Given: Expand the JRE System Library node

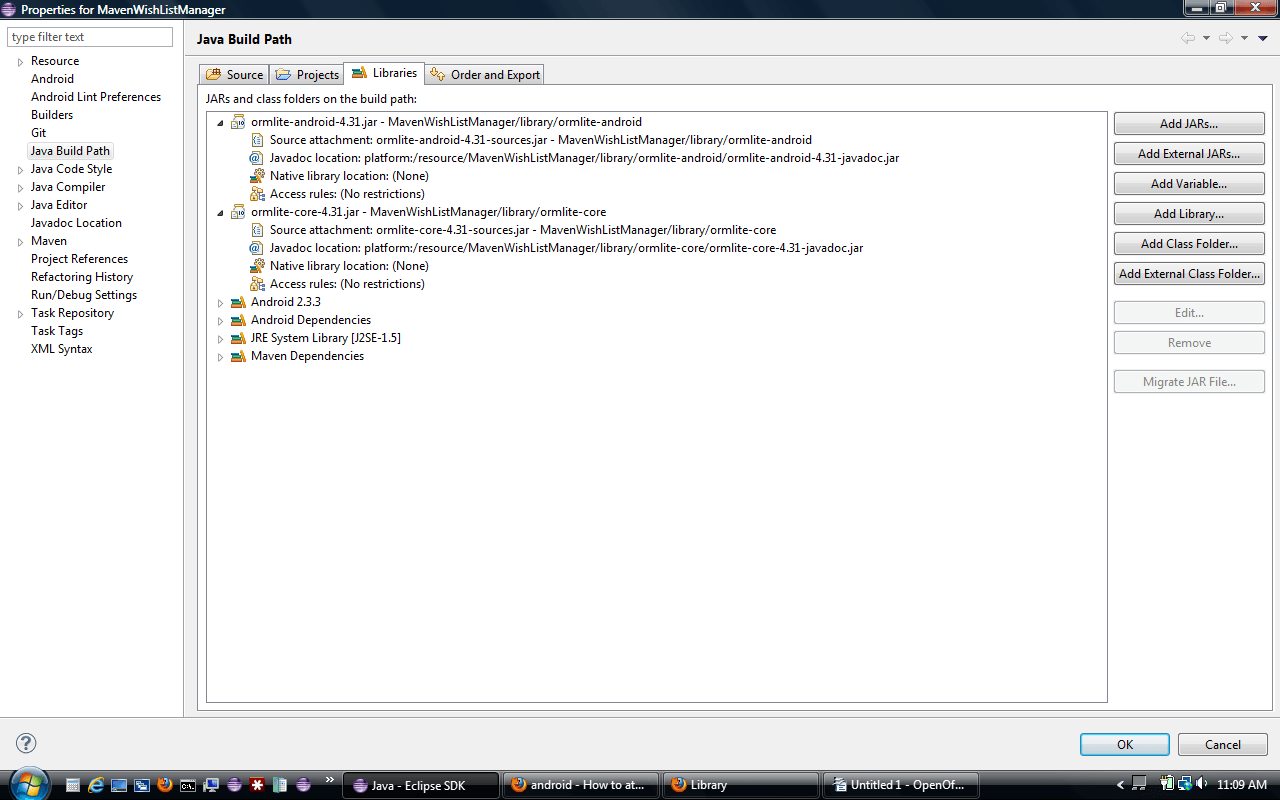Looking at the screenshot, I should click(221, 338).
